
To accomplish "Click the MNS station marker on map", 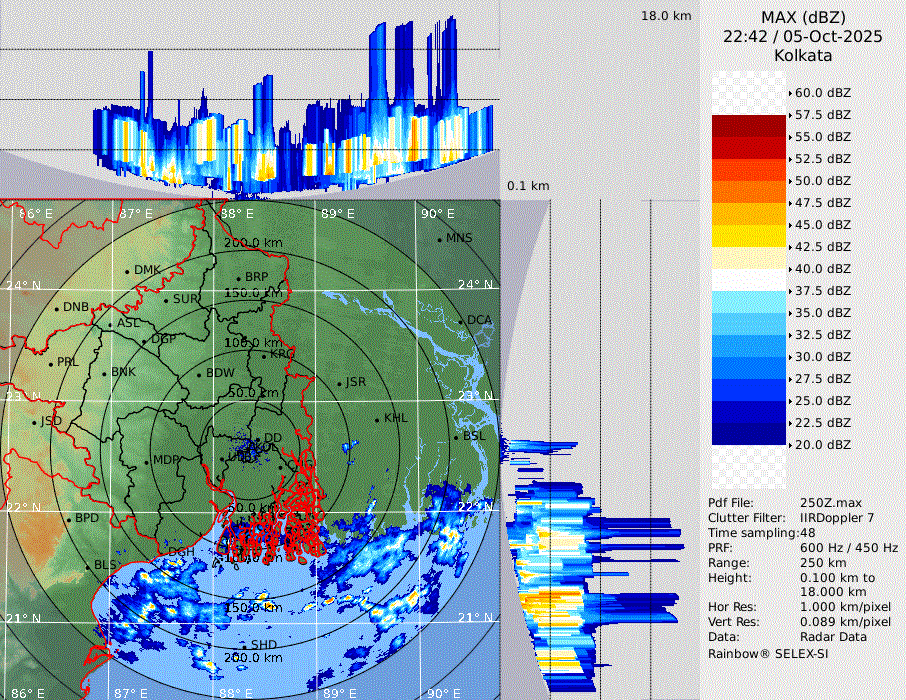I will (439, 239).
